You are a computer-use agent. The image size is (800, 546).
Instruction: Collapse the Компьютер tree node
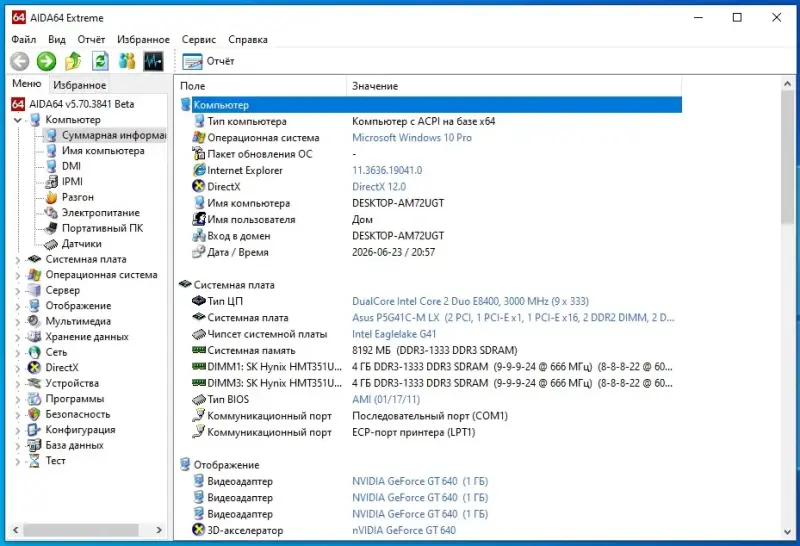click(18, 120)
